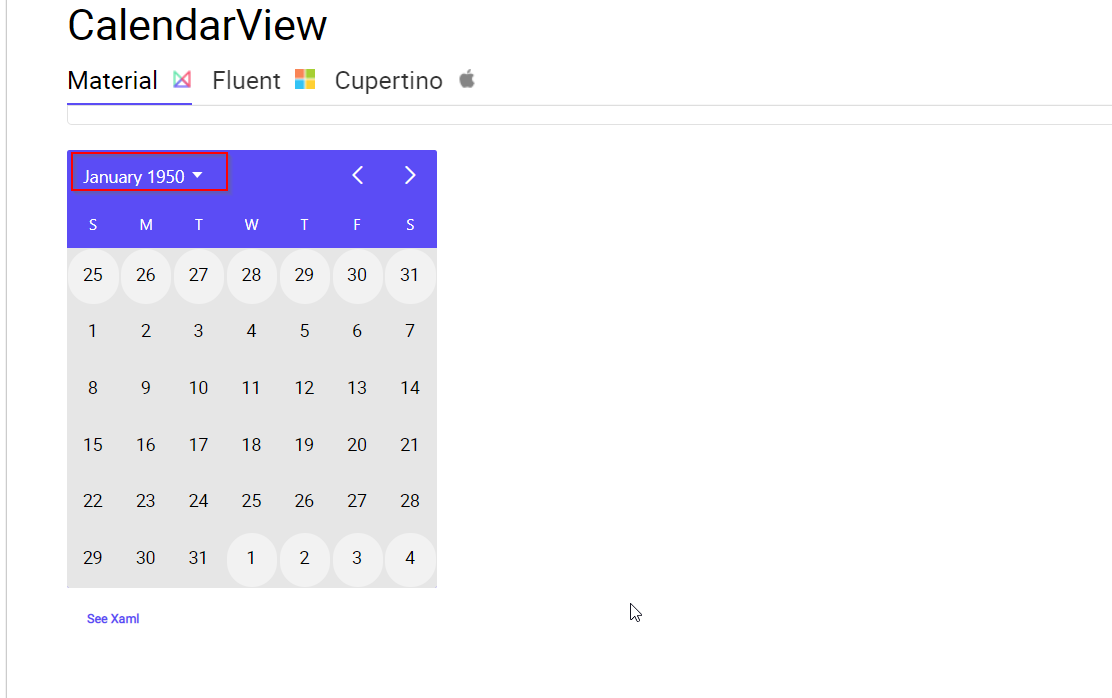This screenshot has width=1112, height=698.
Task: Click the Sunday column header S
Action: [93, 224]
